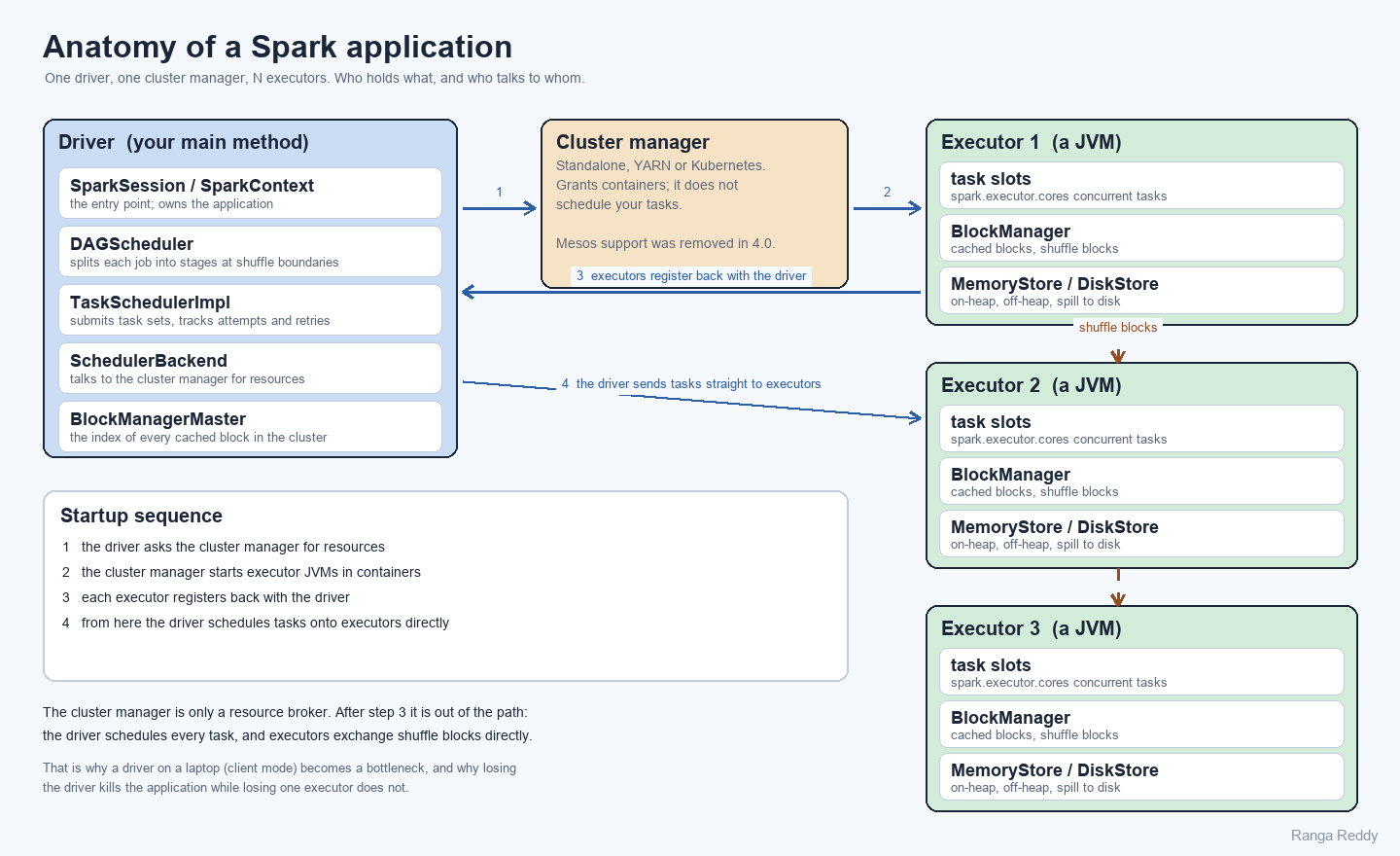Select step 'the driver asks the cluster manager for resources'
This screenshot has height=856, width=1400.
coord(233,547)
